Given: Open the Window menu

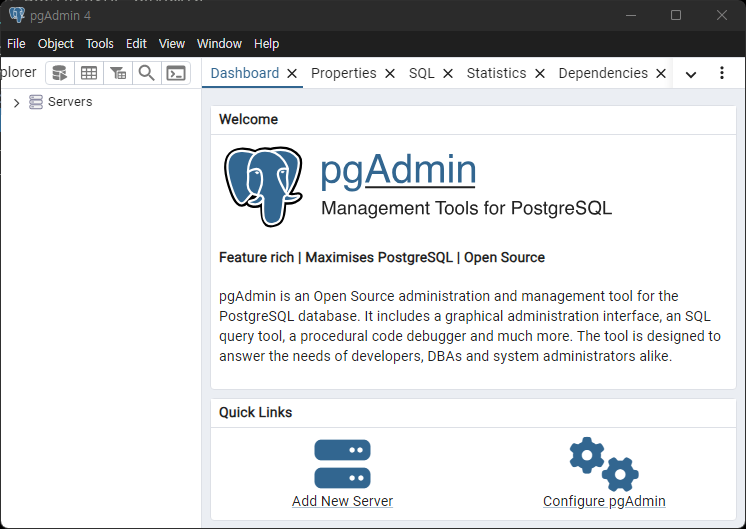Looking at the screenshot, I should pyautogui.click(x=219, y=44).
